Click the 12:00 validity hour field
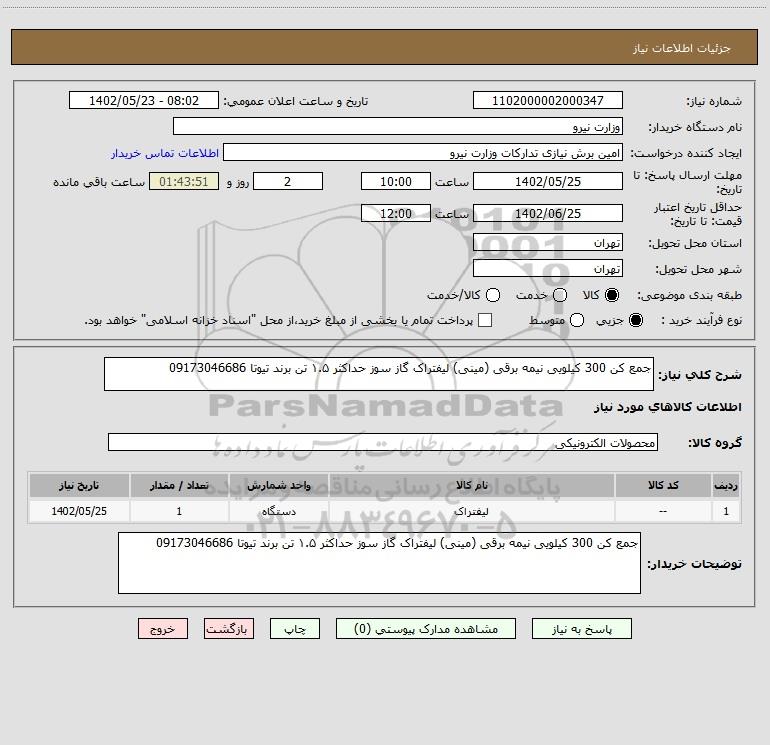Screen dimensions: 770x745 (396, 213)
